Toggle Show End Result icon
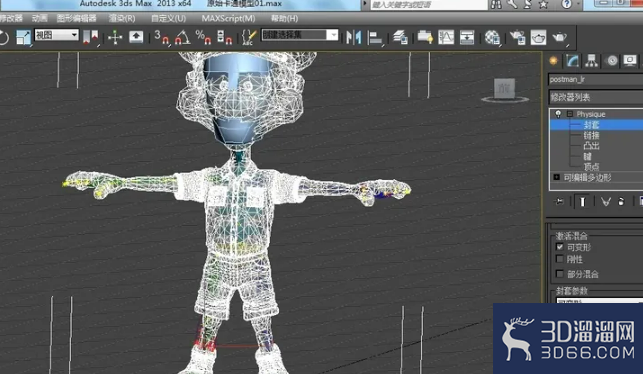This screenshot has height=374, width=643. coord(583,201)
